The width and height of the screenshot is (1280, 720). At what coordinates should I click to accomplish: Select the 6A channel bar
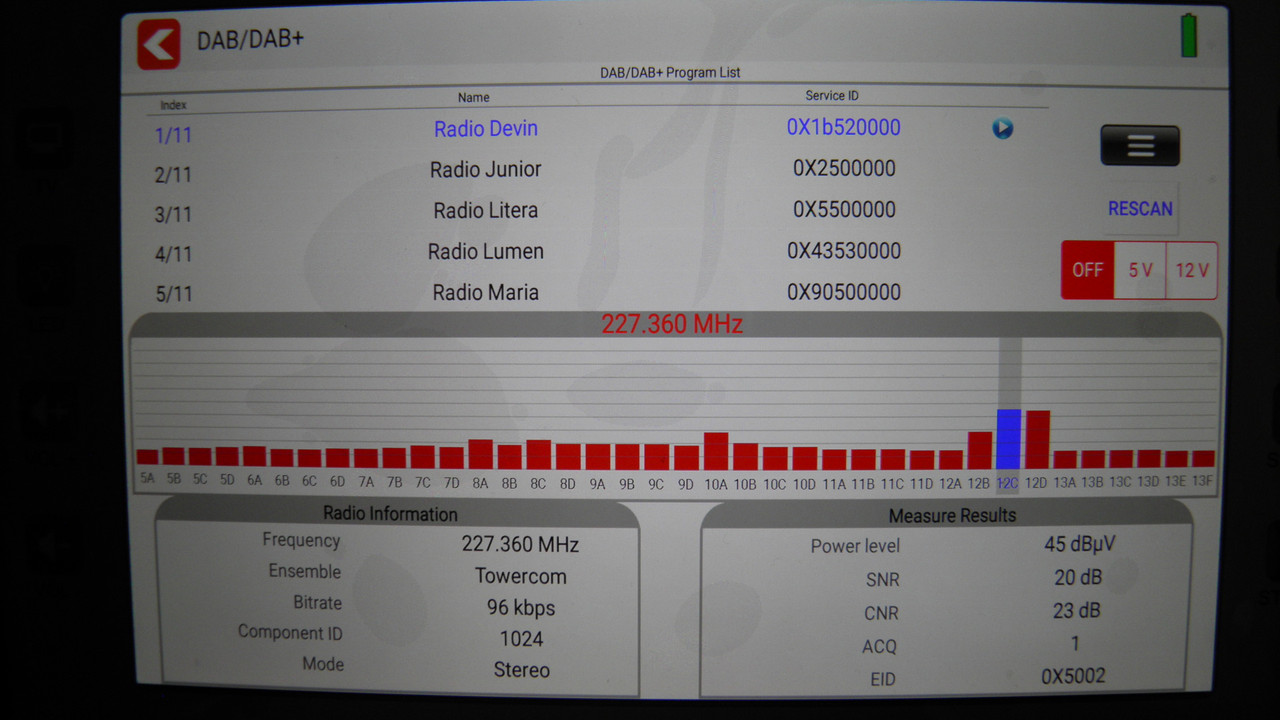[255, 456]
